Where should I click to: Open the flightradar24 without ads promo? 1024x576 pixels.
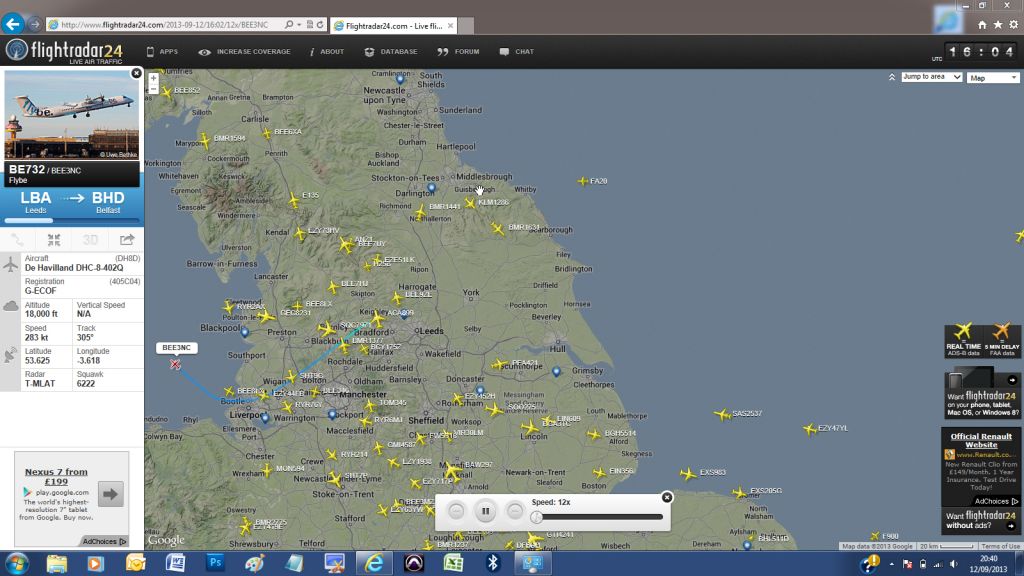pos(981,520)
